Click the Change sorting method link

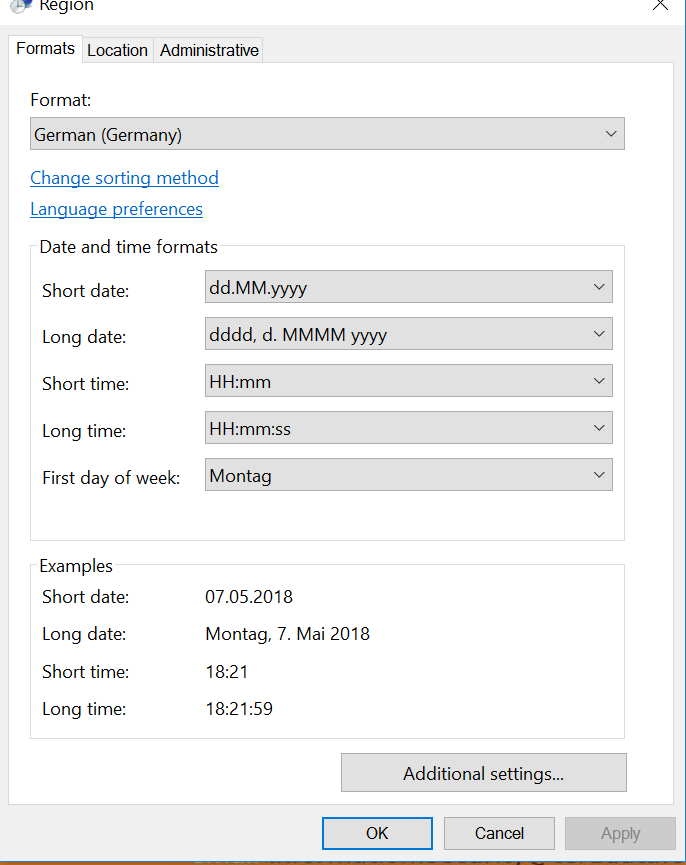pyautogui.click(x=124, y=178)
